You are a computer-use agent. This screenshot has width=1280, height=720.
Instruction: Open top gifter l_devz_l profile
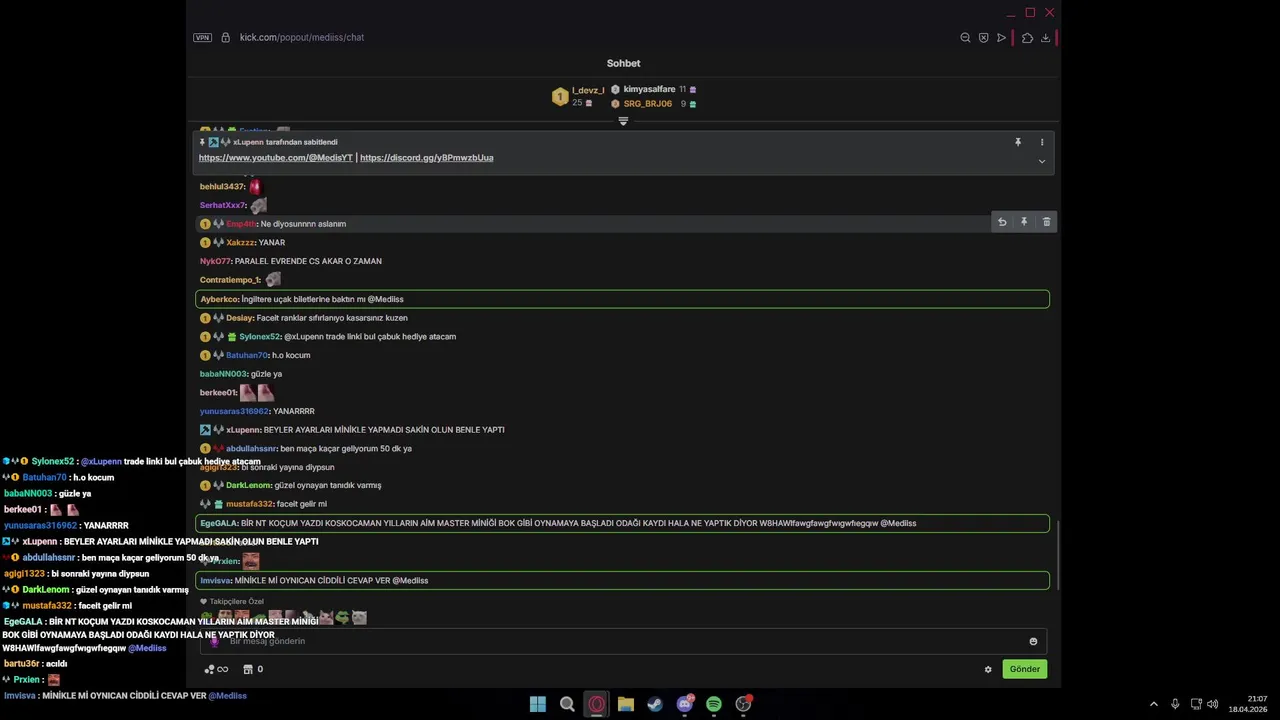tap(588, 91)
